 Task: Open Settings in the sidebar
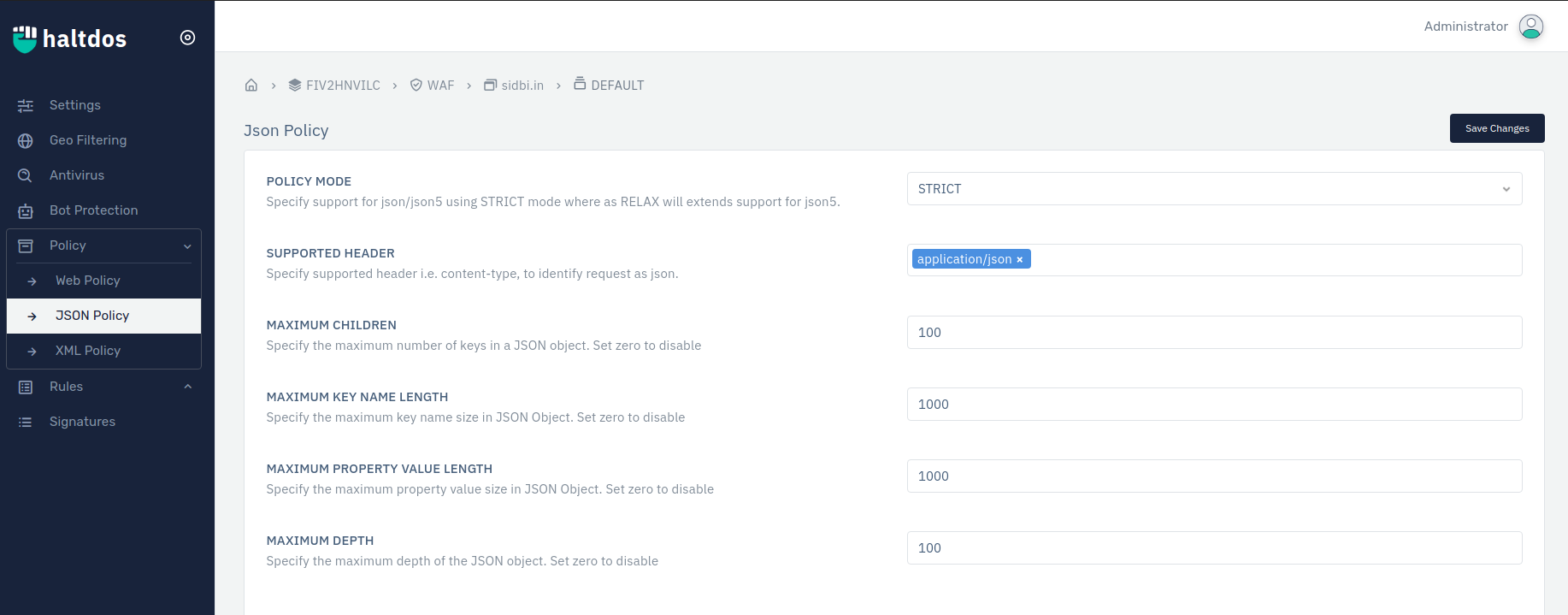pyautogui.click(x=75, y=105)
